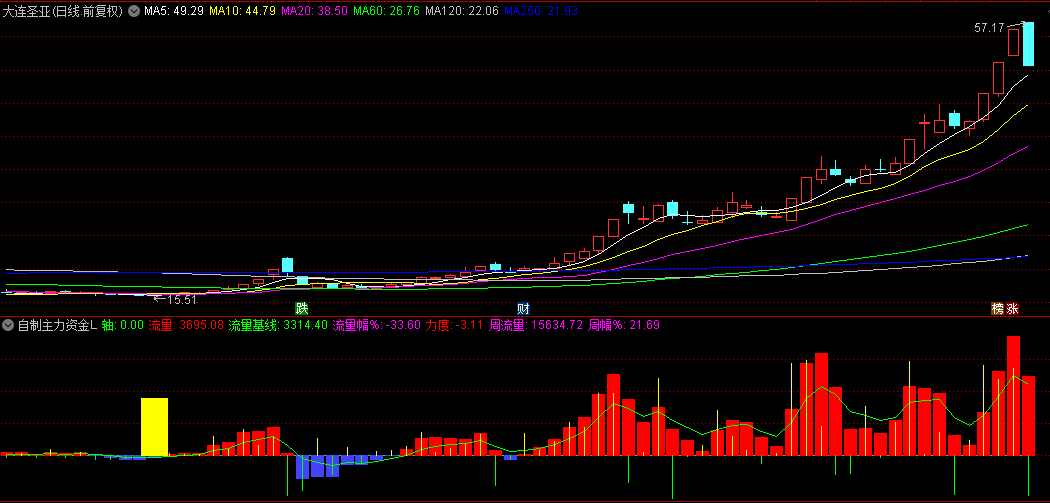Click the 周流量: 15634.72 value

[536, 326]
